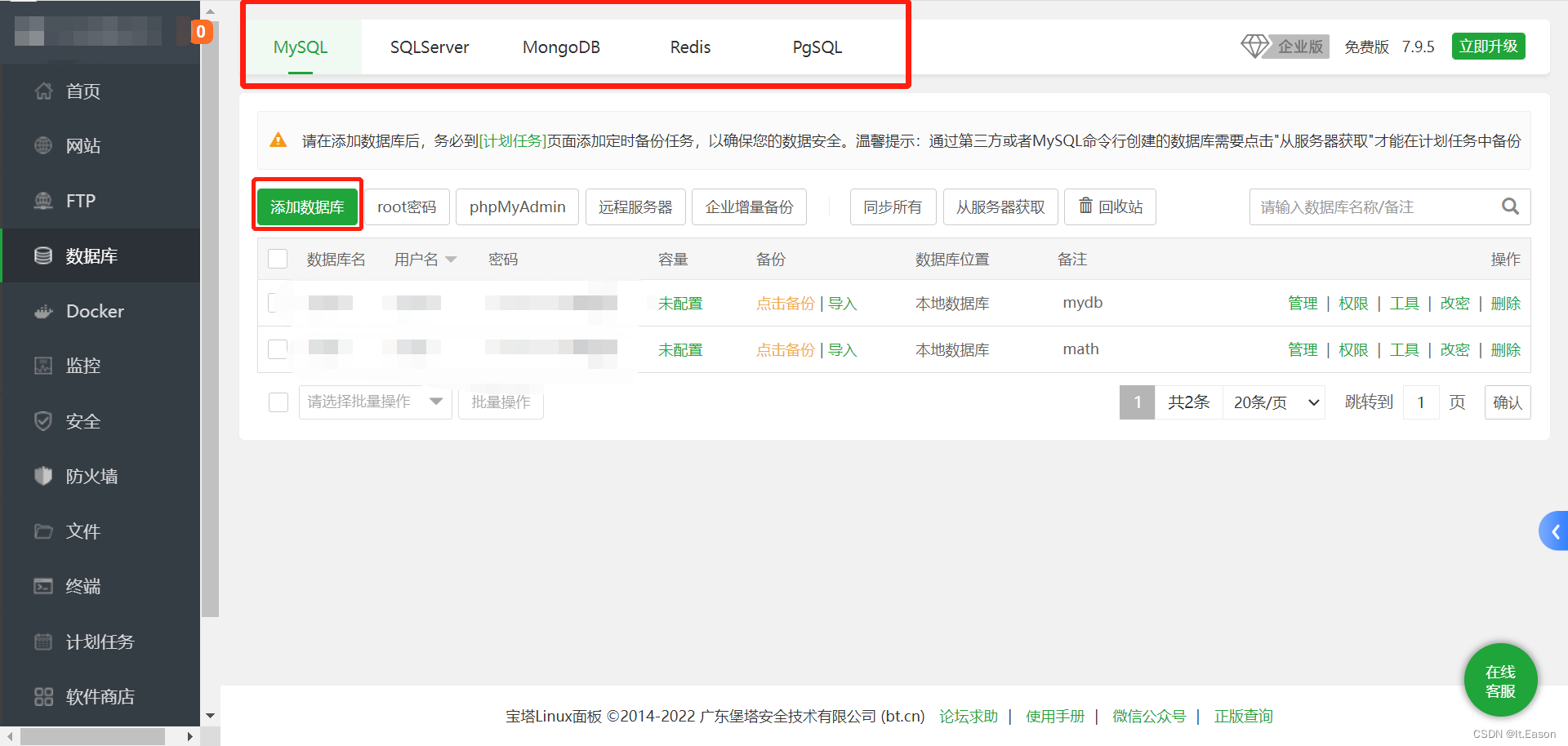Click the 跳转到 page number field
Screen dimensions: 1568x746
coord(1421,402)
